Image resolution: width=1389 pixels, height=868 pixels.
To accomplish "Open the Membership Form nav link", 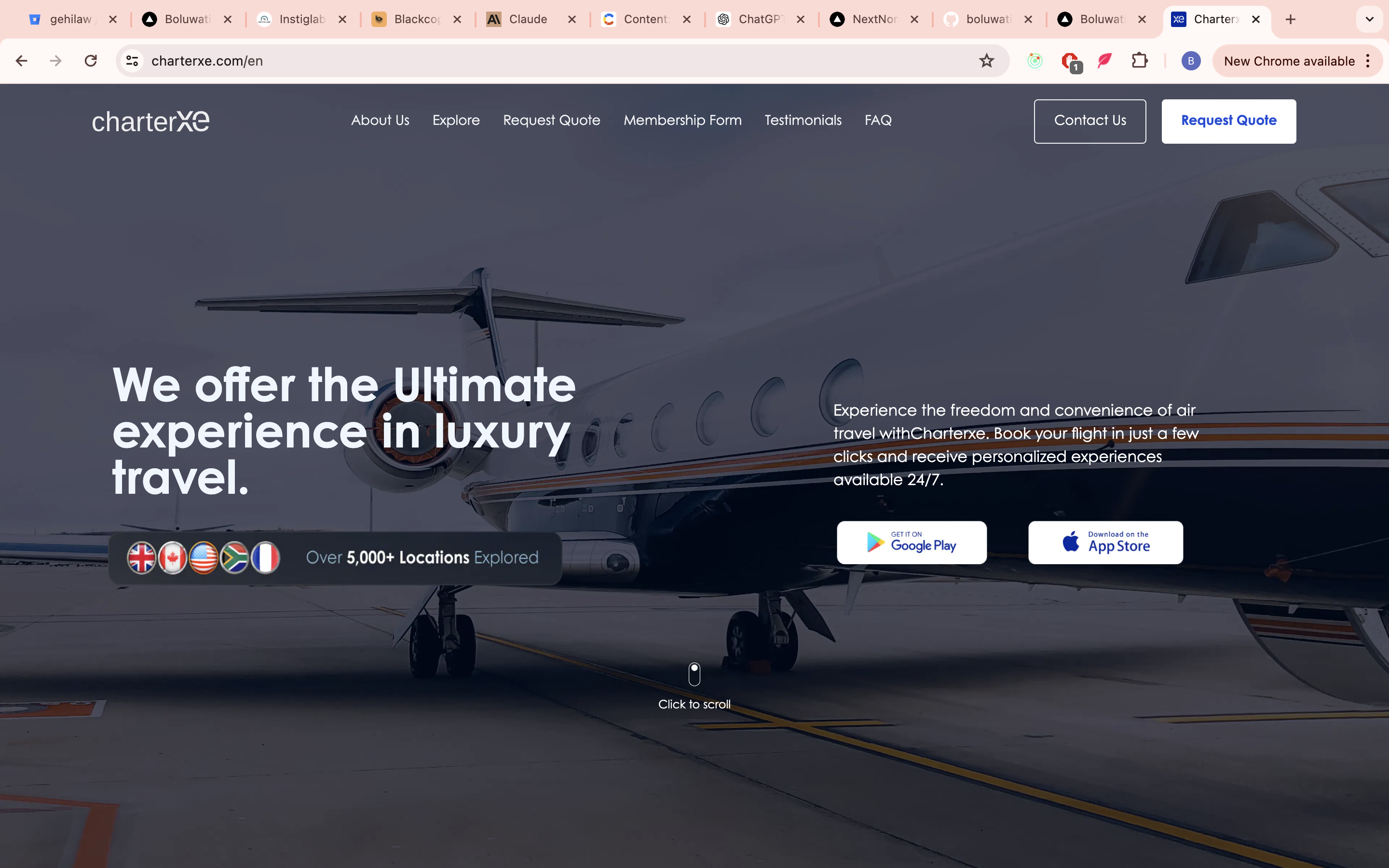I will (x=682, y=120).
